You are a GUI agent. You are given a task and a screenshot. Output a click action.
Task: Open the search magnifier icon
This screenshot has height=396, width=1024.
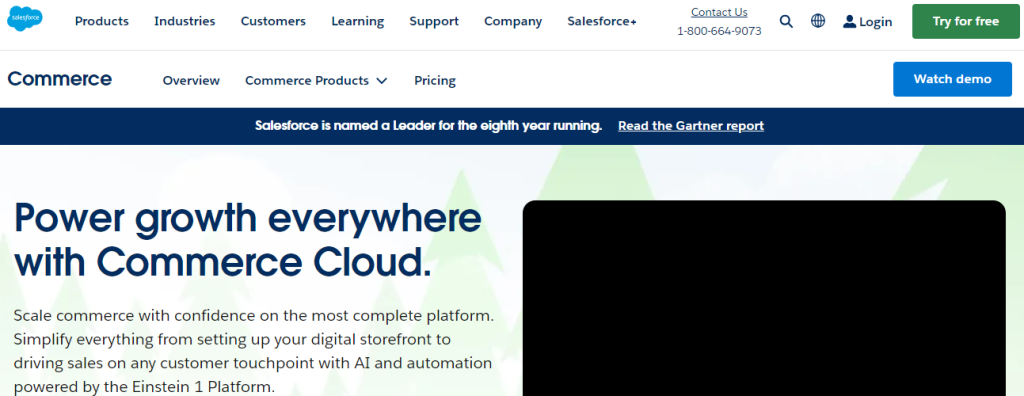786,22
